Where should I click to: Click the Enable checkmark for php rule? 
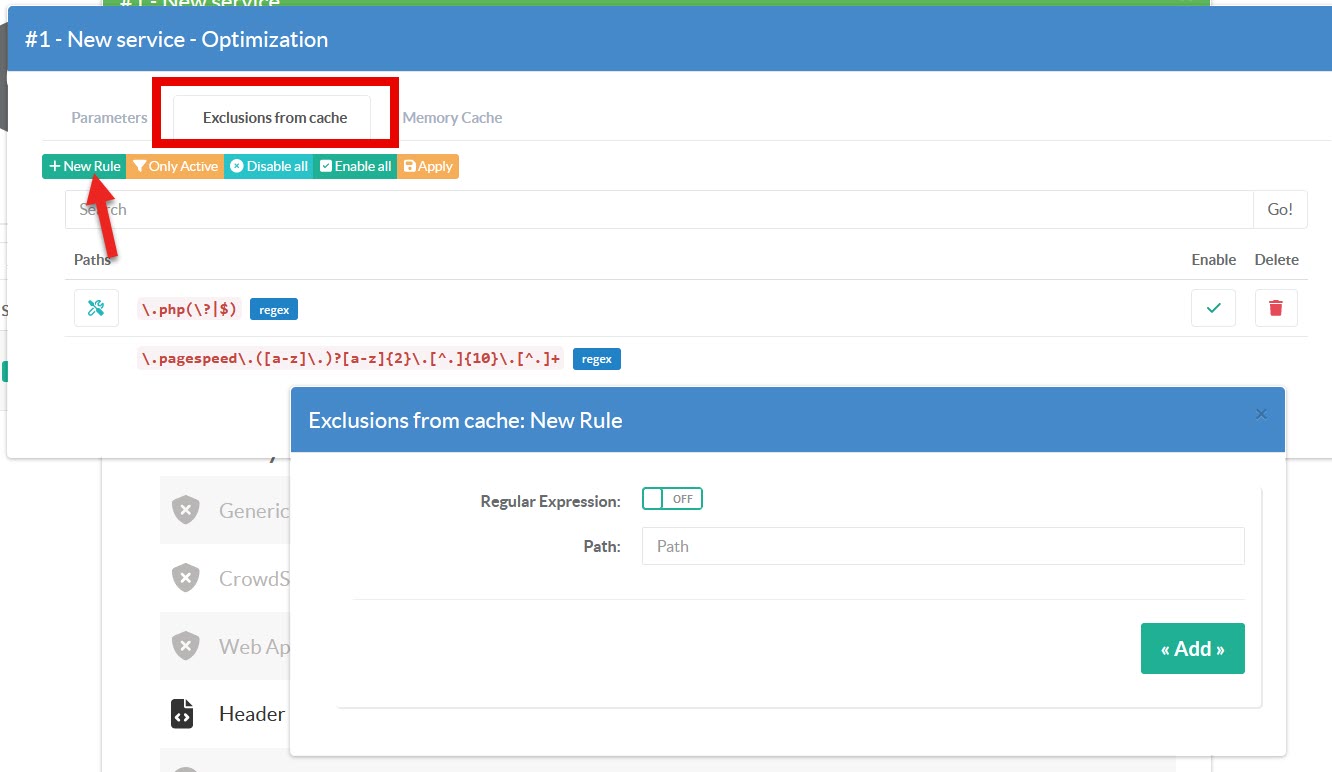[x=1213, y=308]
